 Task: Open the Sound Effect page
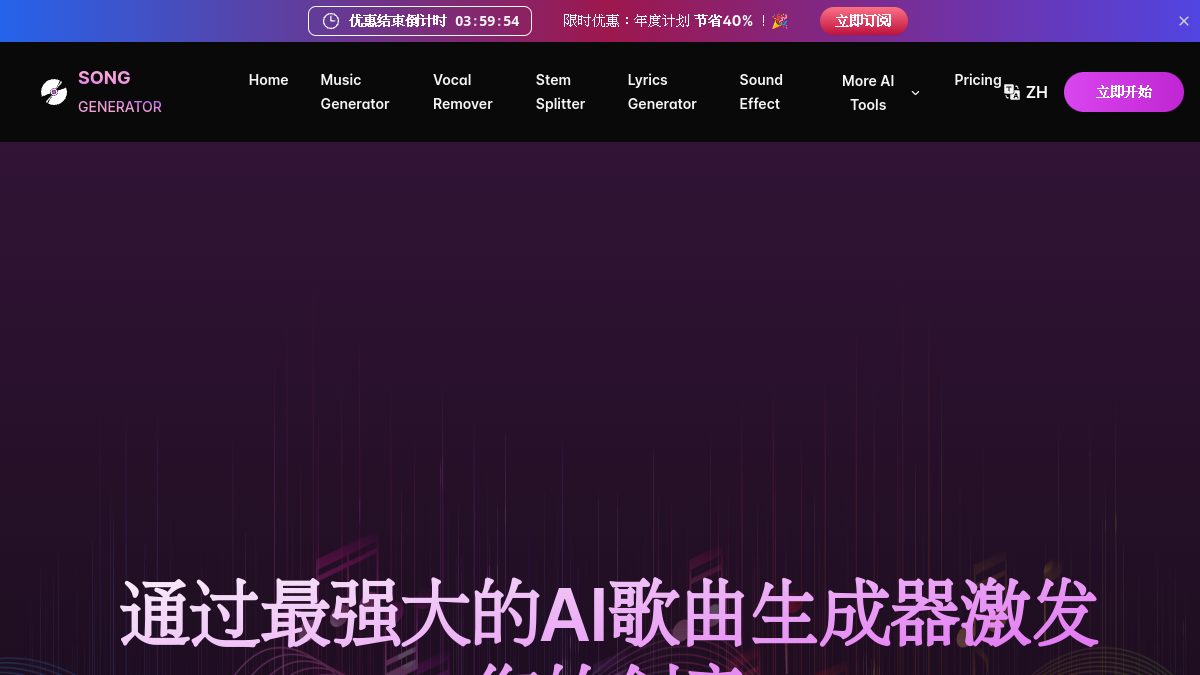761,92
